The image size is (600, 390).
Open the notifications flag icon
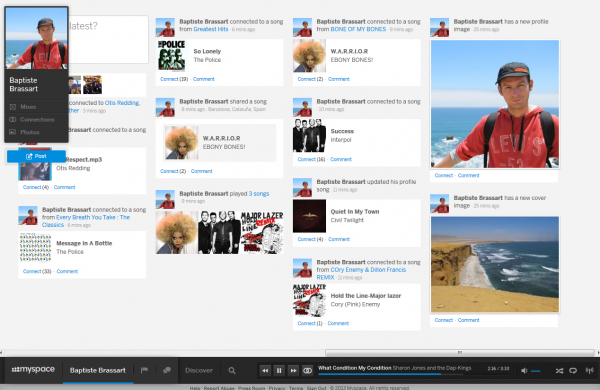point(144,370)
